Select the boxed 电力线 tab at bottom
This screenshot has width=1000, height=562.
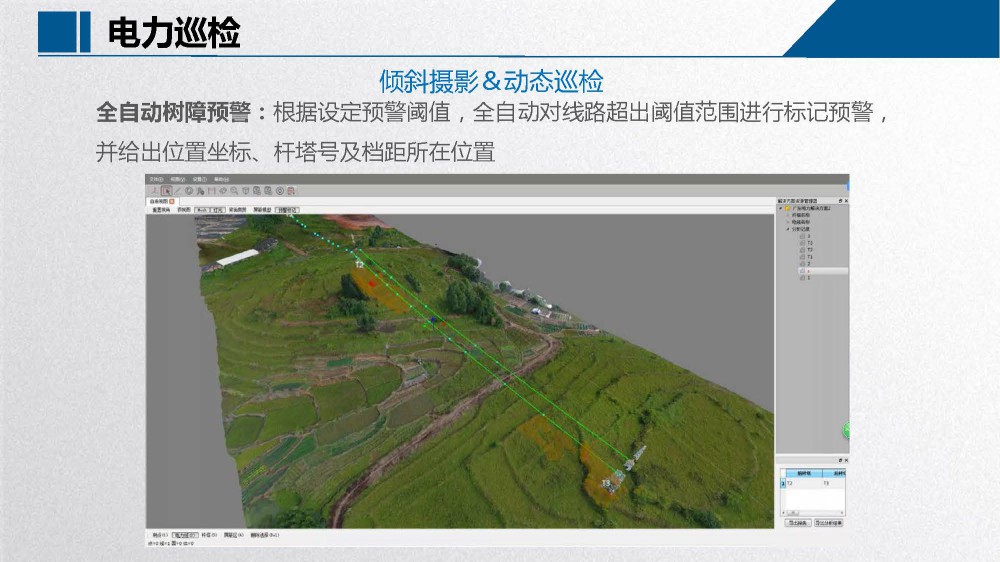(x=186, y=535)
